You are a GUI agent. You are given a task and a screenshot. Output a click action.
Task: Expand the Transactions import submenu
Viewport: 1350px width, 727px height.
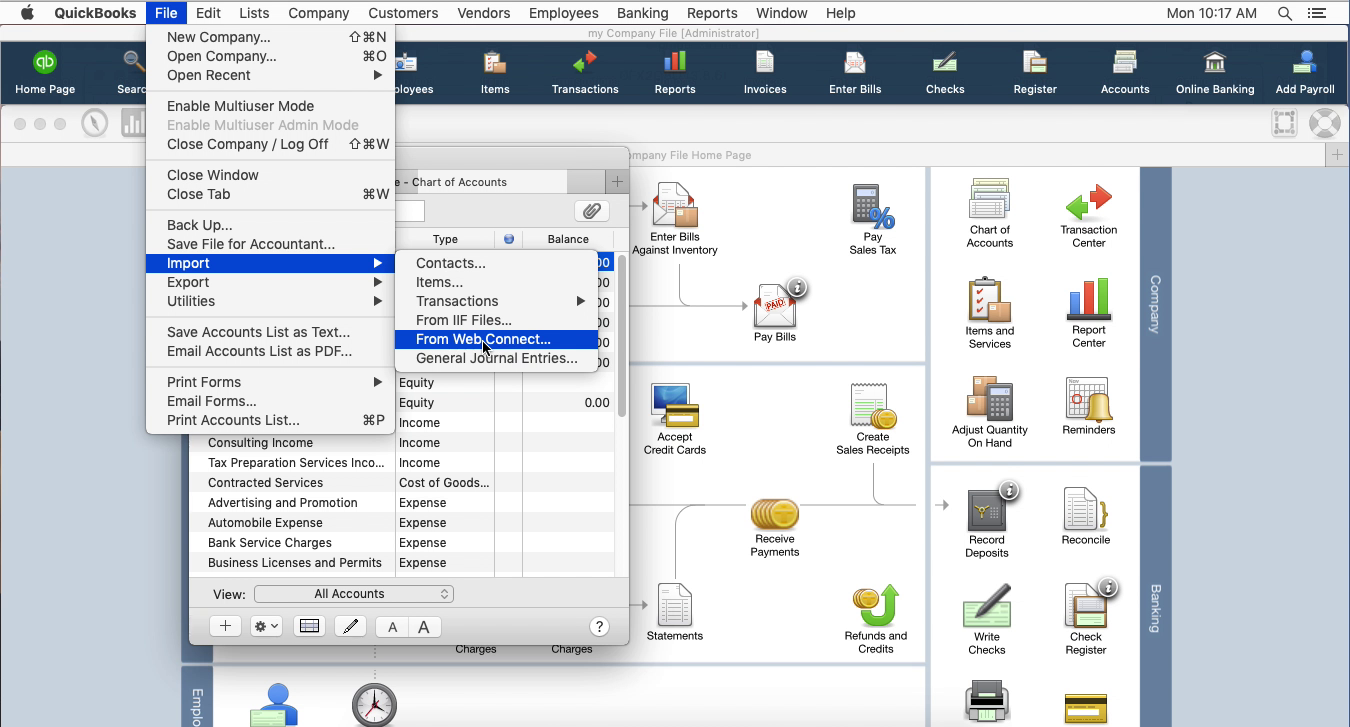(497, 301)
